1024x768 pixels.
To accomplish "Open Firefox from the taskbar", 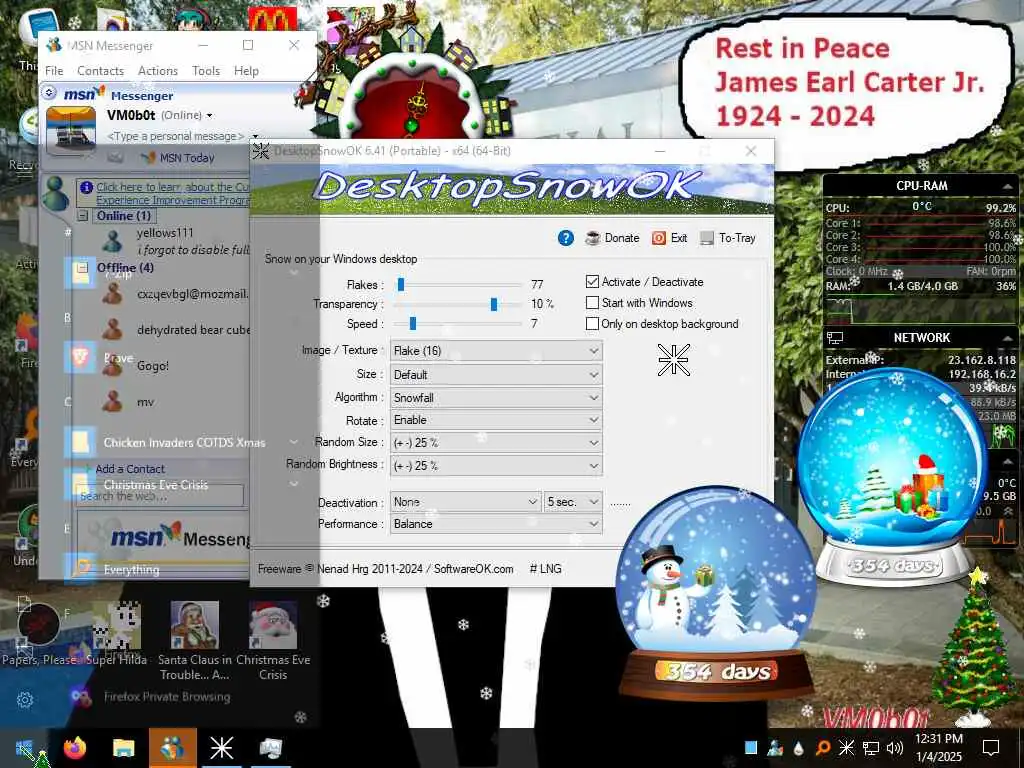I will click(74, 748).
